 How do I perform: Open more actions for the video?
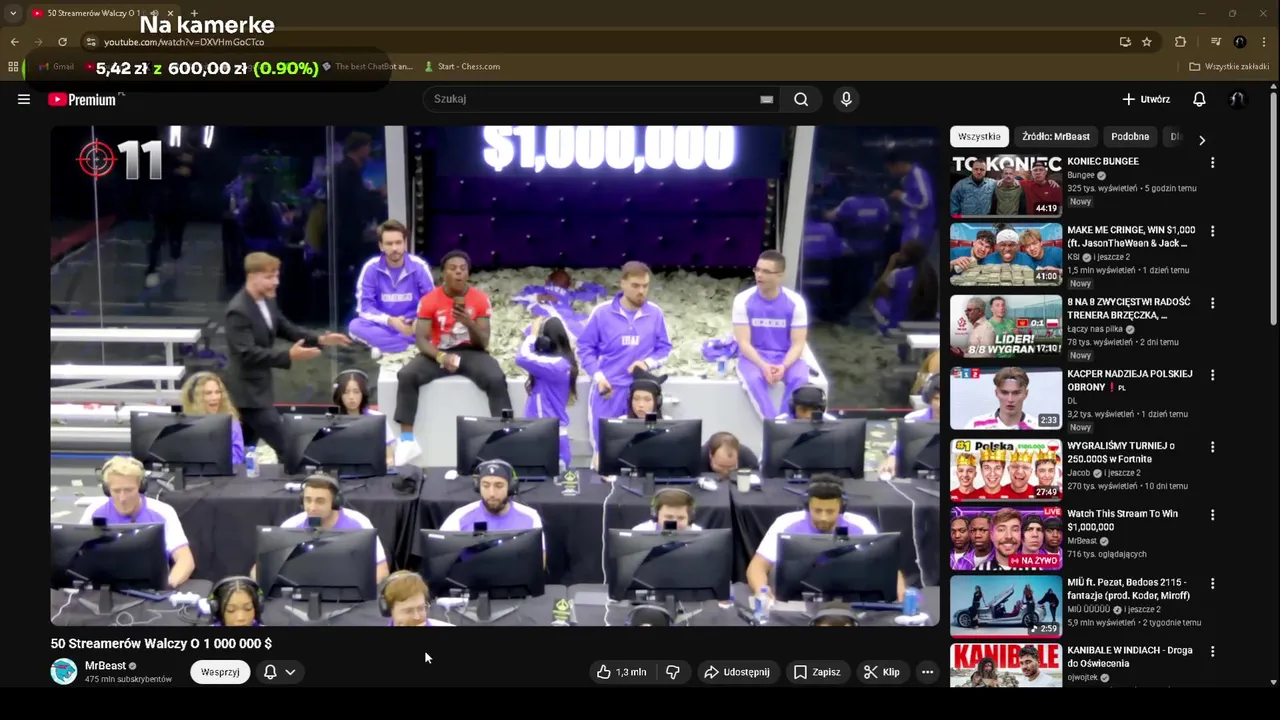click(x=927, y=672)
